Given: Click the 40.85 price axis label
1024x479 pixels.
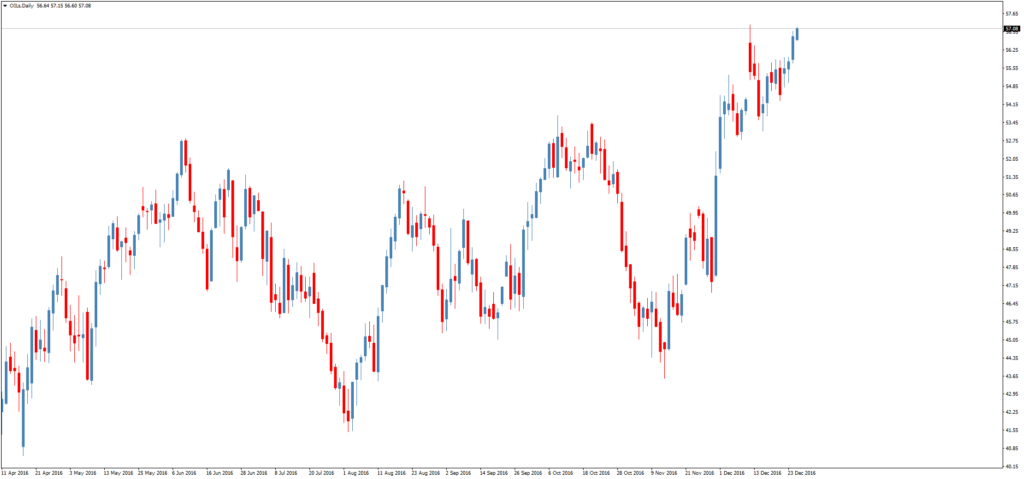Looking at the screenshot, I should (x=1012, y=448).
